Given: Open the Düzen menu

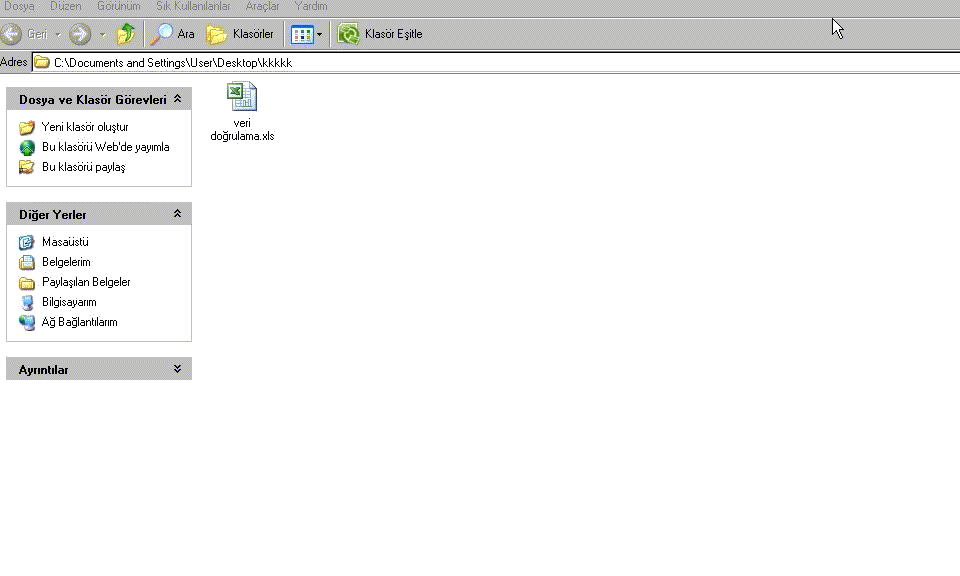Looking at the screenshot, I should tap(66, 6).
